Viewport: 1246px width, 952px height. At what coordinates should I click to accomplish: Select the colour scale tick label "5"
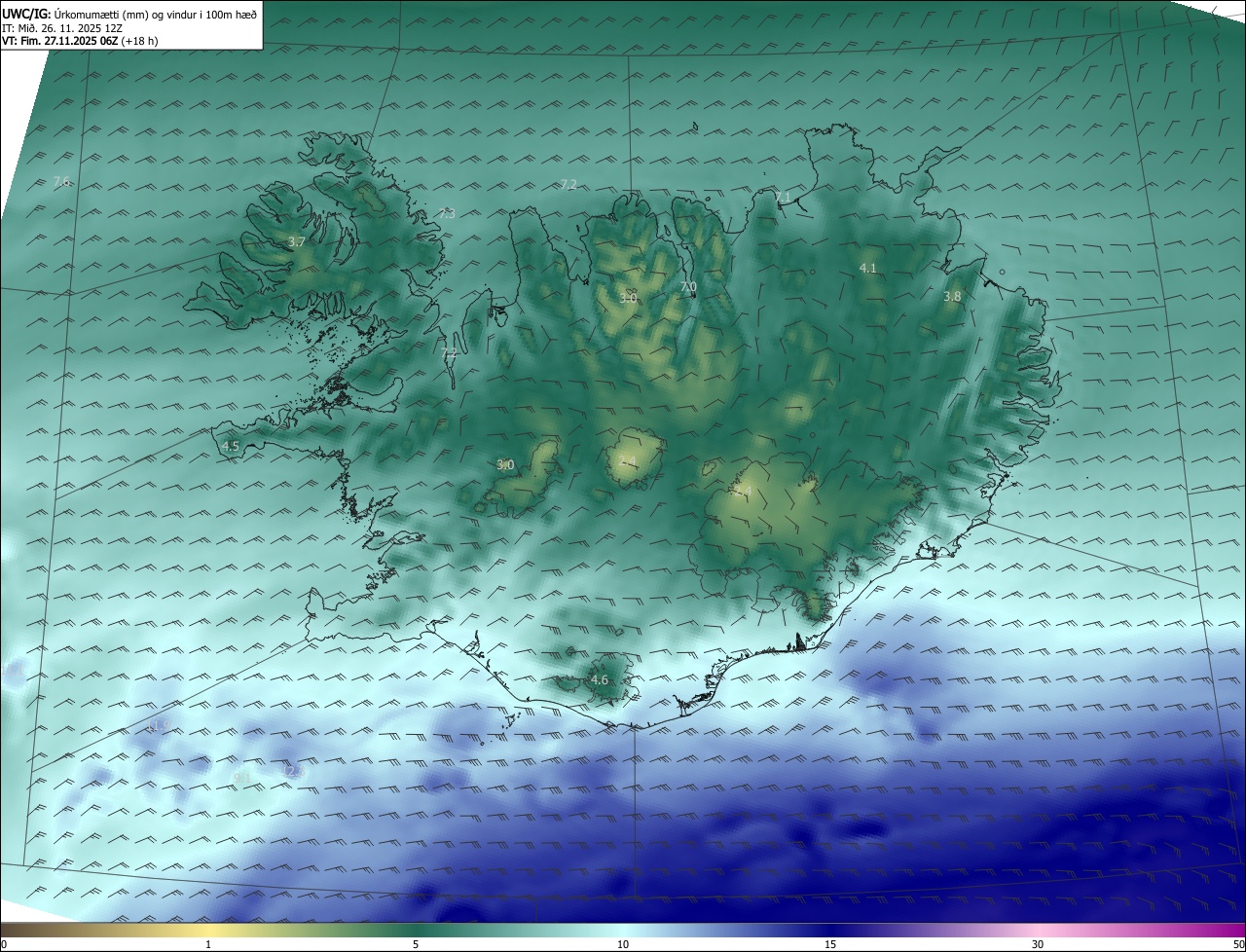[416, 945]
